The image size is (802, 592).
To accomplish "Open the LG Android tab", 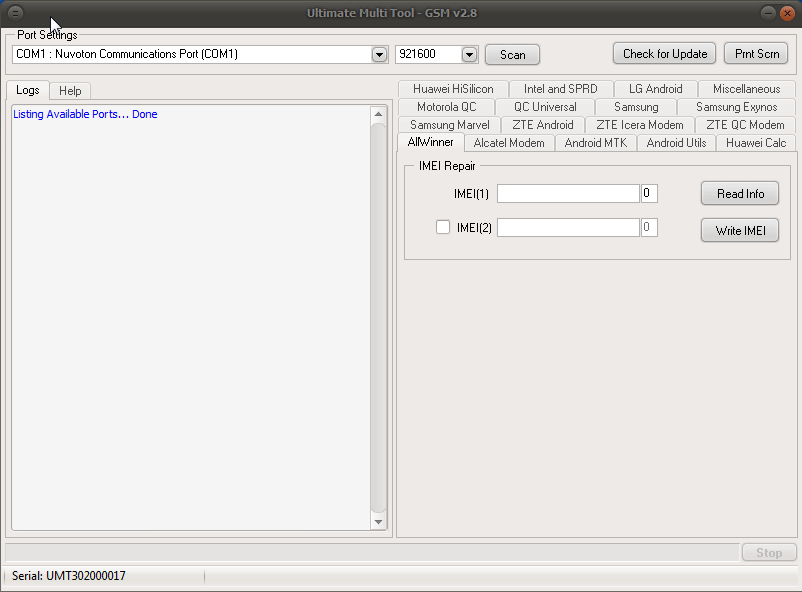I will [x=656, y=89].
